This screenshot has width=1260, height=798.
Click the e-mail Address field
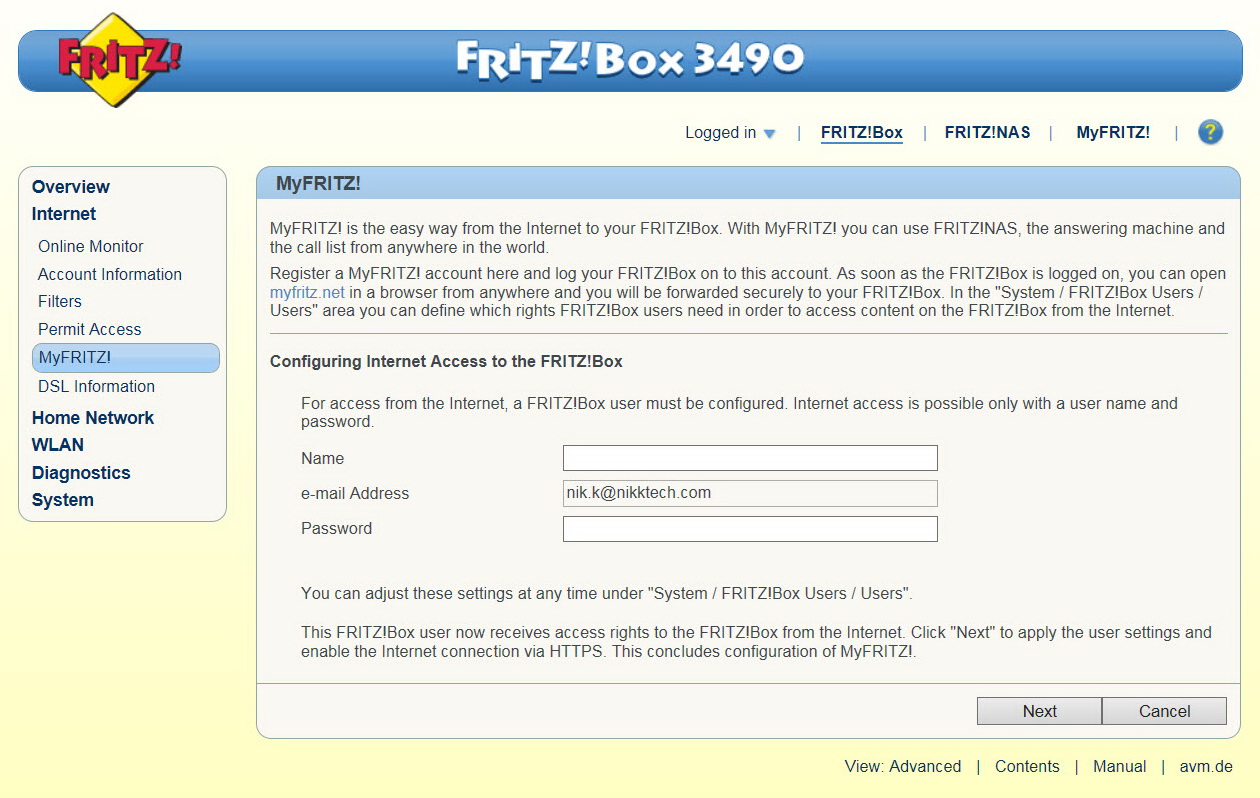[x=750, y=493]
